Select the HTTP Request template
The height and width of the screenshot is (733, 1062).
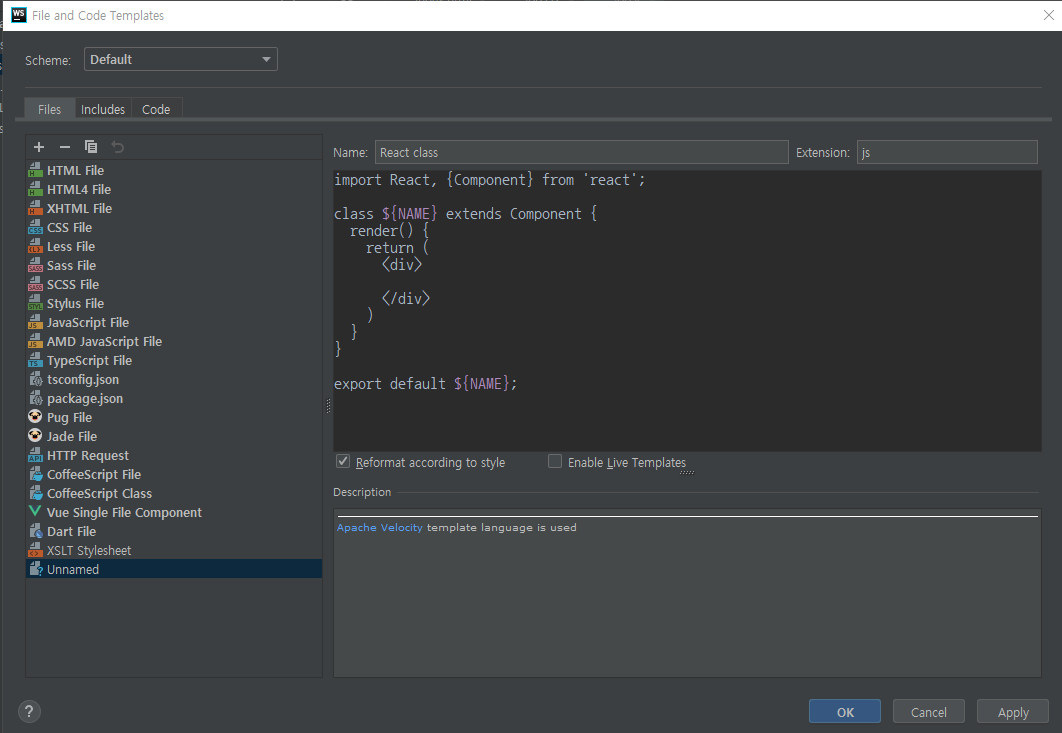(x=173, y=455)
